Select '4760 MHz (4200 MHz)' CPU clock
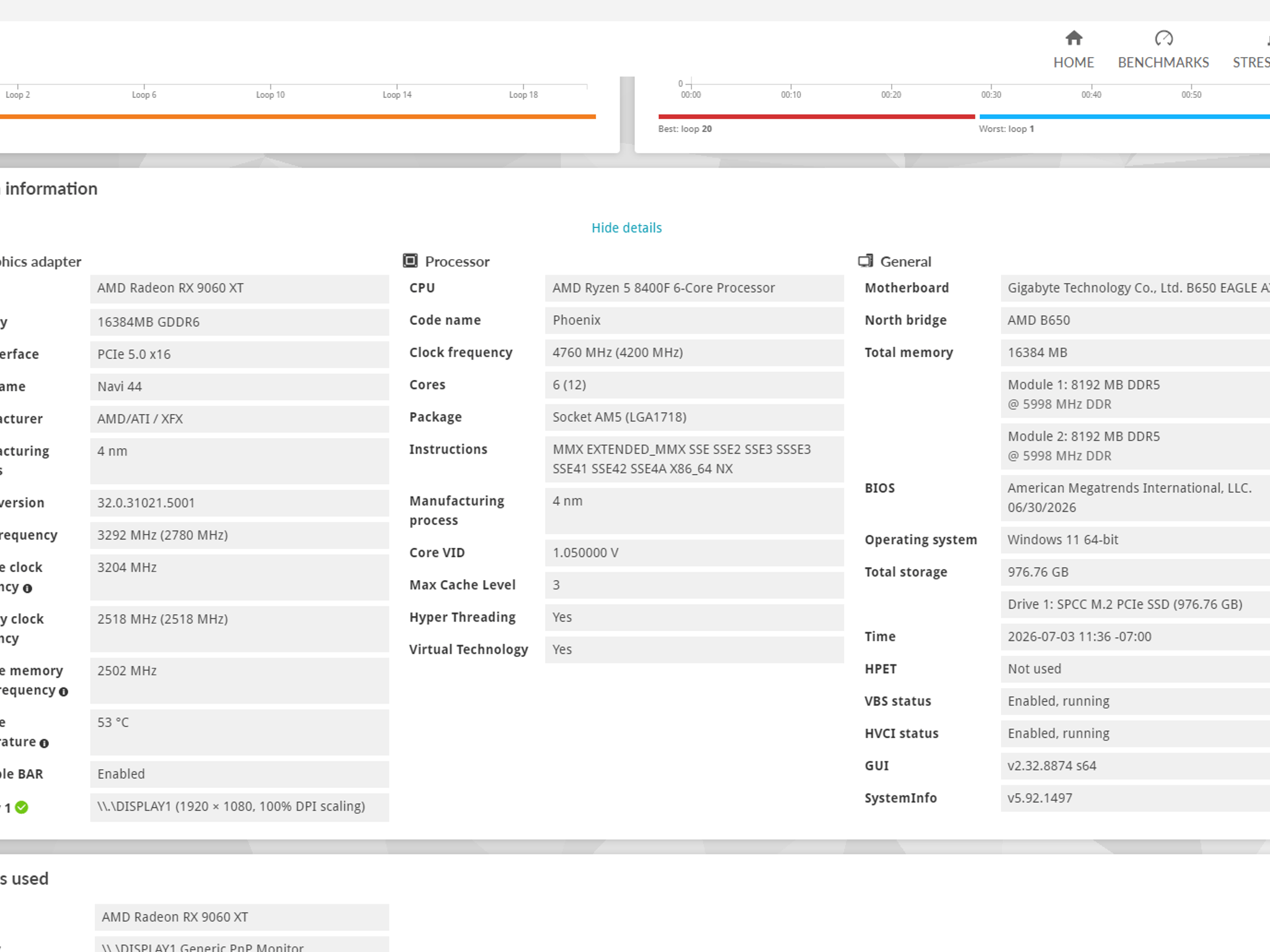The image size is (1270, 952). click(x=695, y=353)
